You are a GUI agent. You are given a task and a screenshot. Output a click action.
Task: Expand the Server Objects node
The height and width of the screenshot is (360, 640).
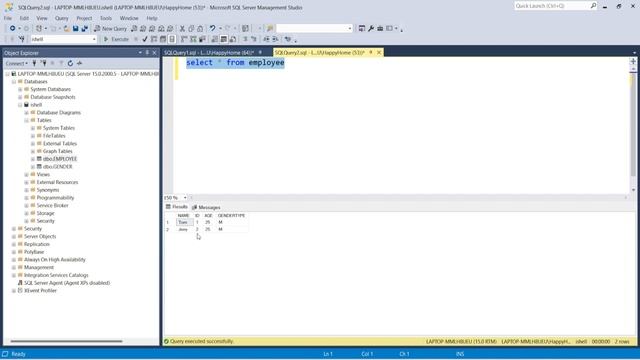pos(14,237)
